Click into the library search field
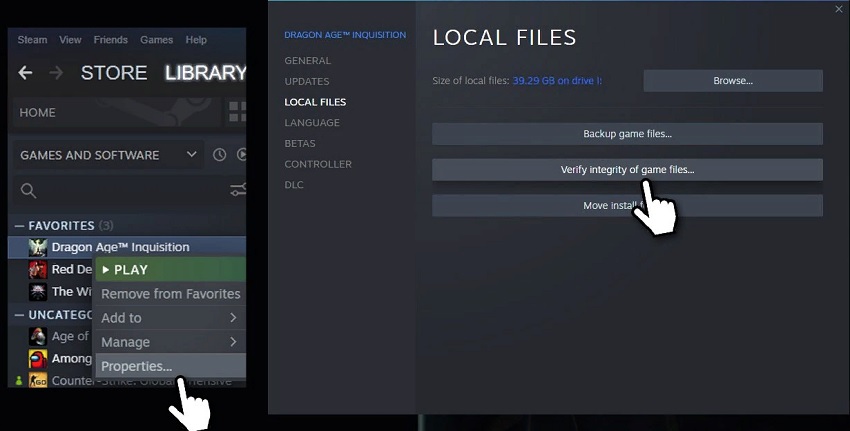 coord(127,190)
